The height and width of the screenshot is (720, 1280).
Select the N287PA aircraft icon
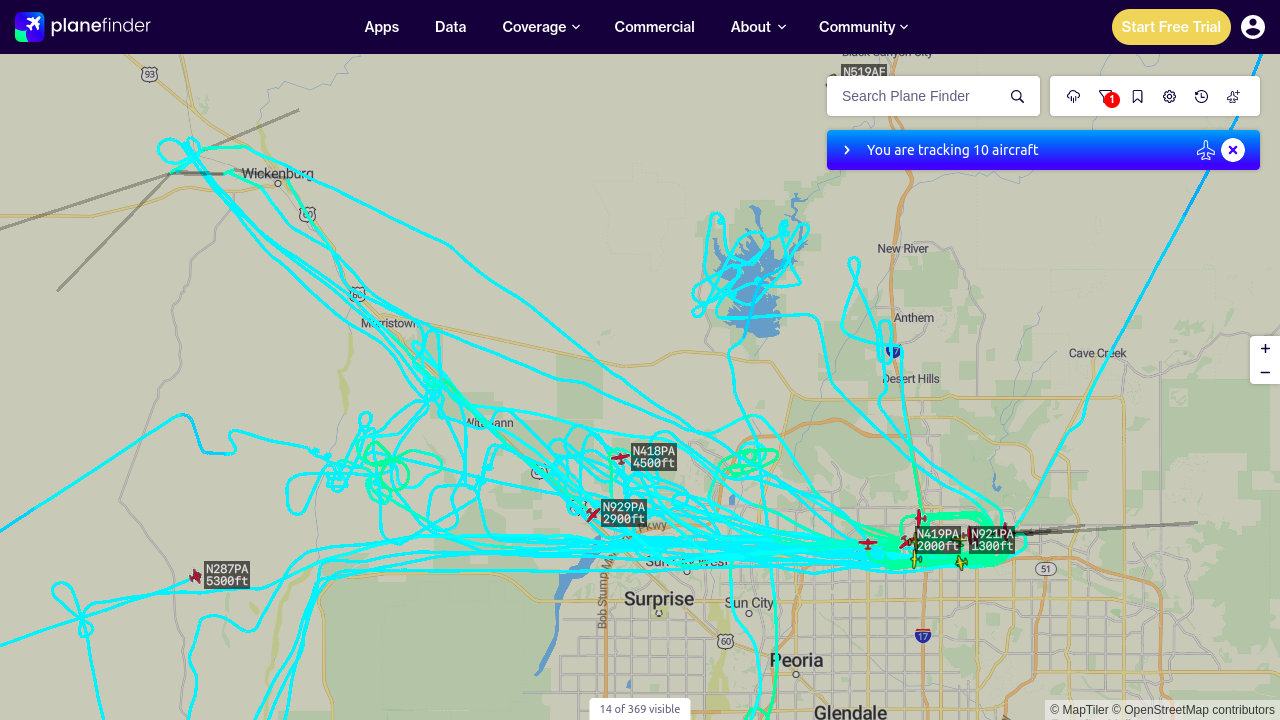coord(195,576)
